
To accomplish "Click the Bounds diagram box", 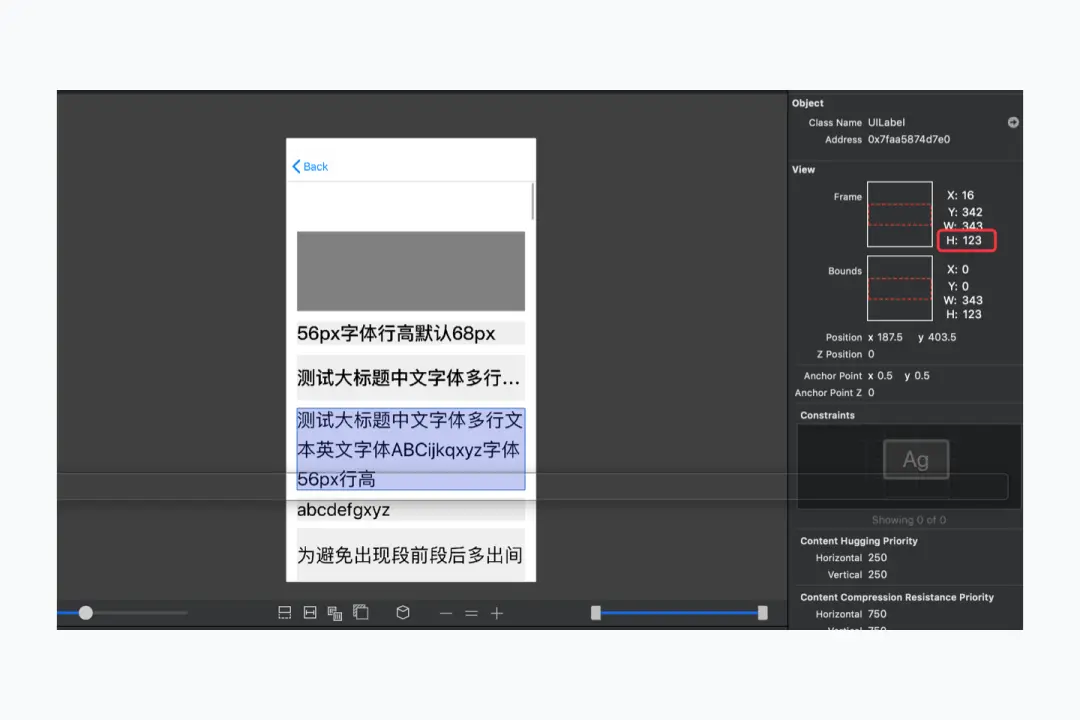I will pyautogui.click(x=900, y=288).
